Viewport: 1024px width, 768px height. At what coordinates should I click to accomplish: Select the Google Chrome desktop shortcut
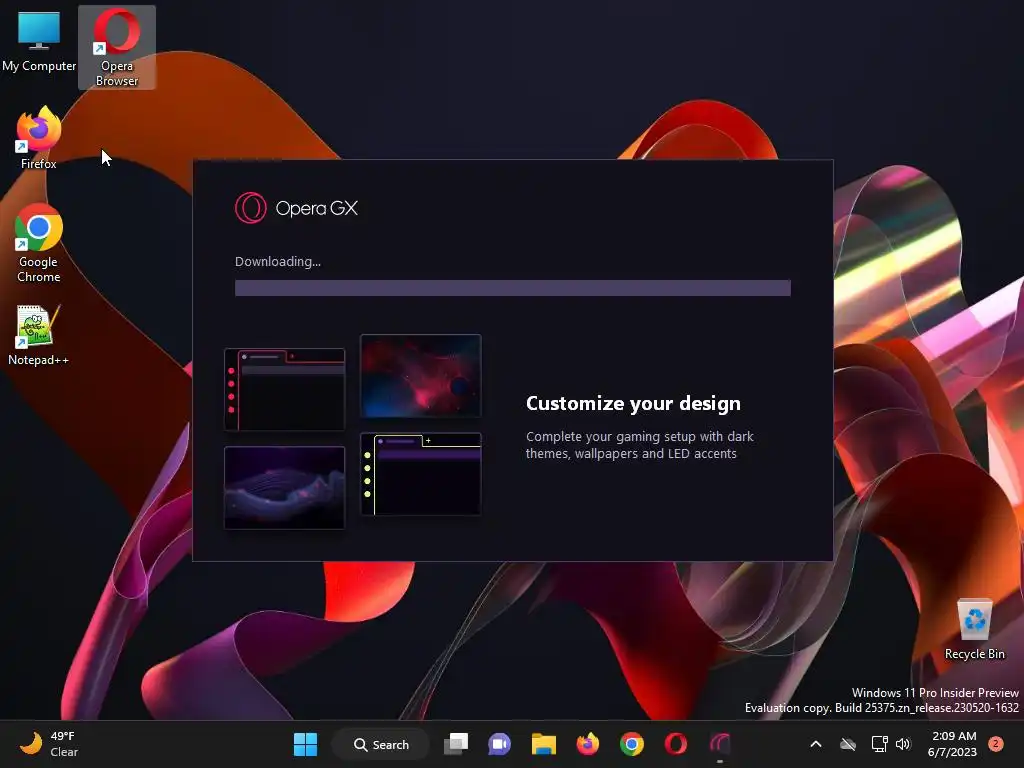pyautogui.click(x=39, y=243)
